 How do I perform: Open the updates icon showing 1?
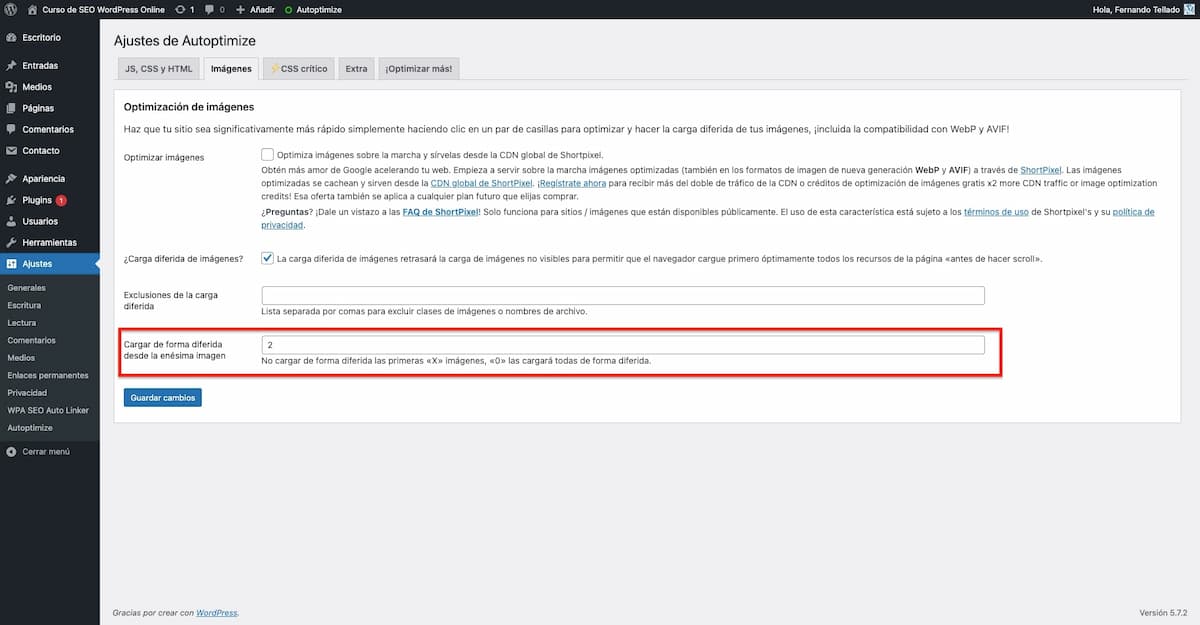pyautogui.click(x=180, y=9)
